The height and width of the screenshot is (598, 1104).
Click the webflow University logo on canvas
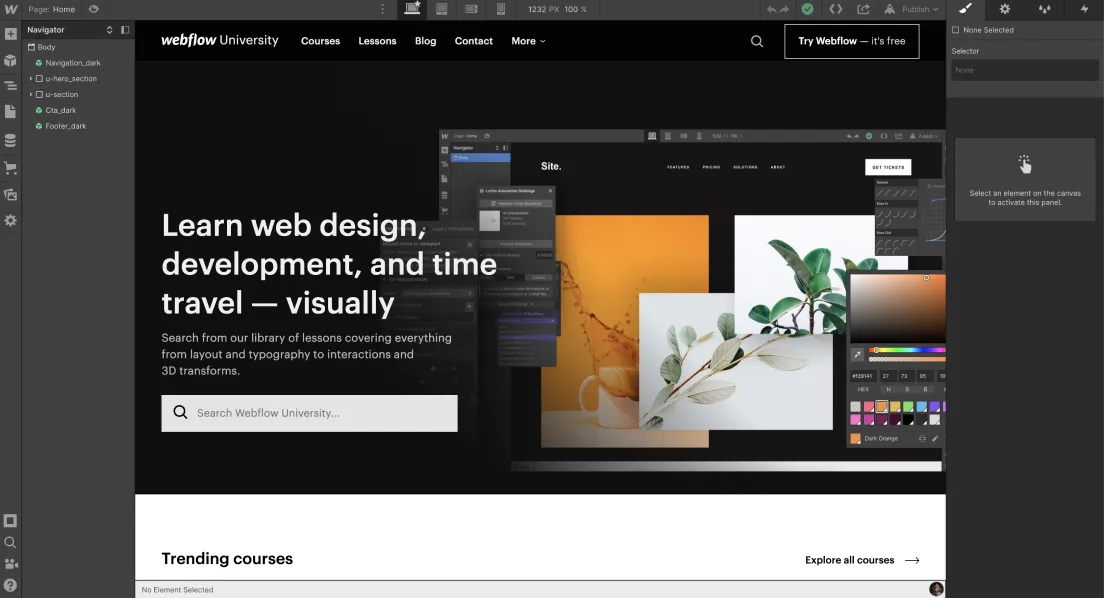pyautogui.click(x=220, y=40)
